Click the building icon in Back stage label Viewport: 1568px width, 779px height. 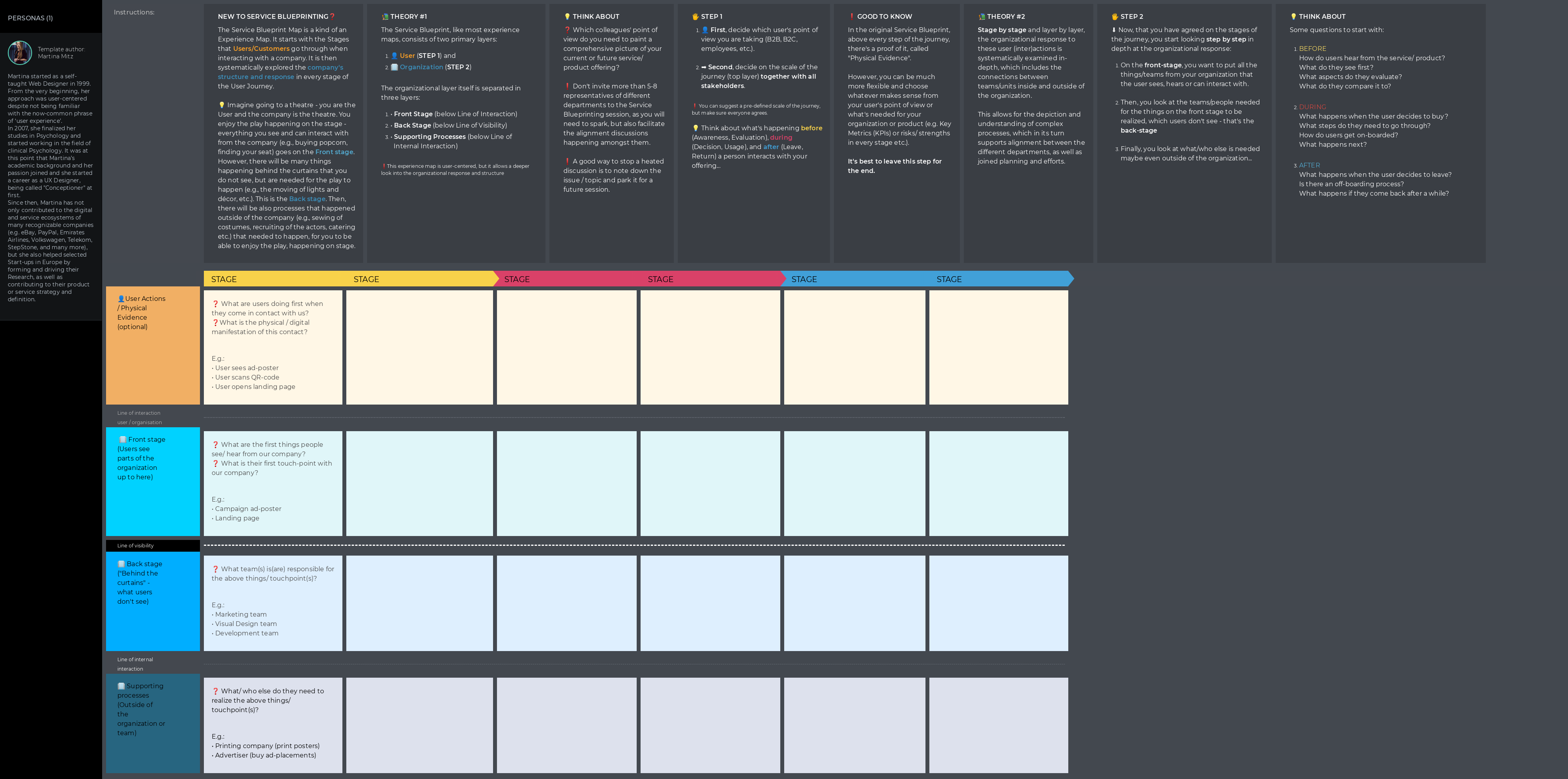pyautogui.click(x=121, y=564)
